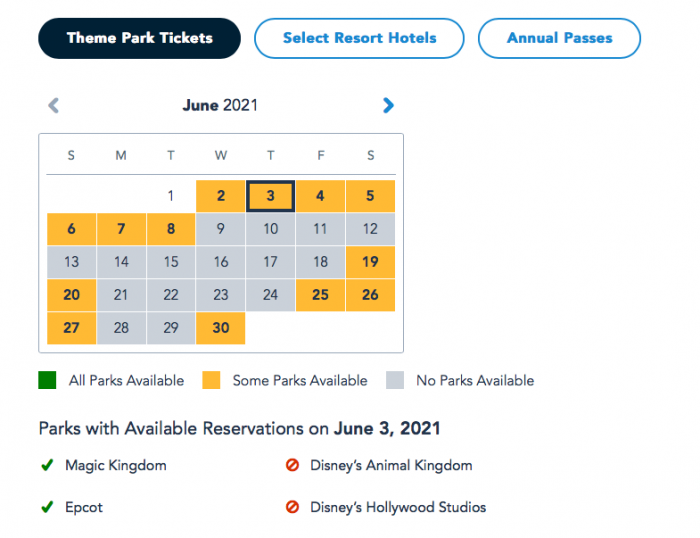Select June 25 on the calendar
Screen dimensions: 700x538
pyautogui.click(x=320, y=295)
